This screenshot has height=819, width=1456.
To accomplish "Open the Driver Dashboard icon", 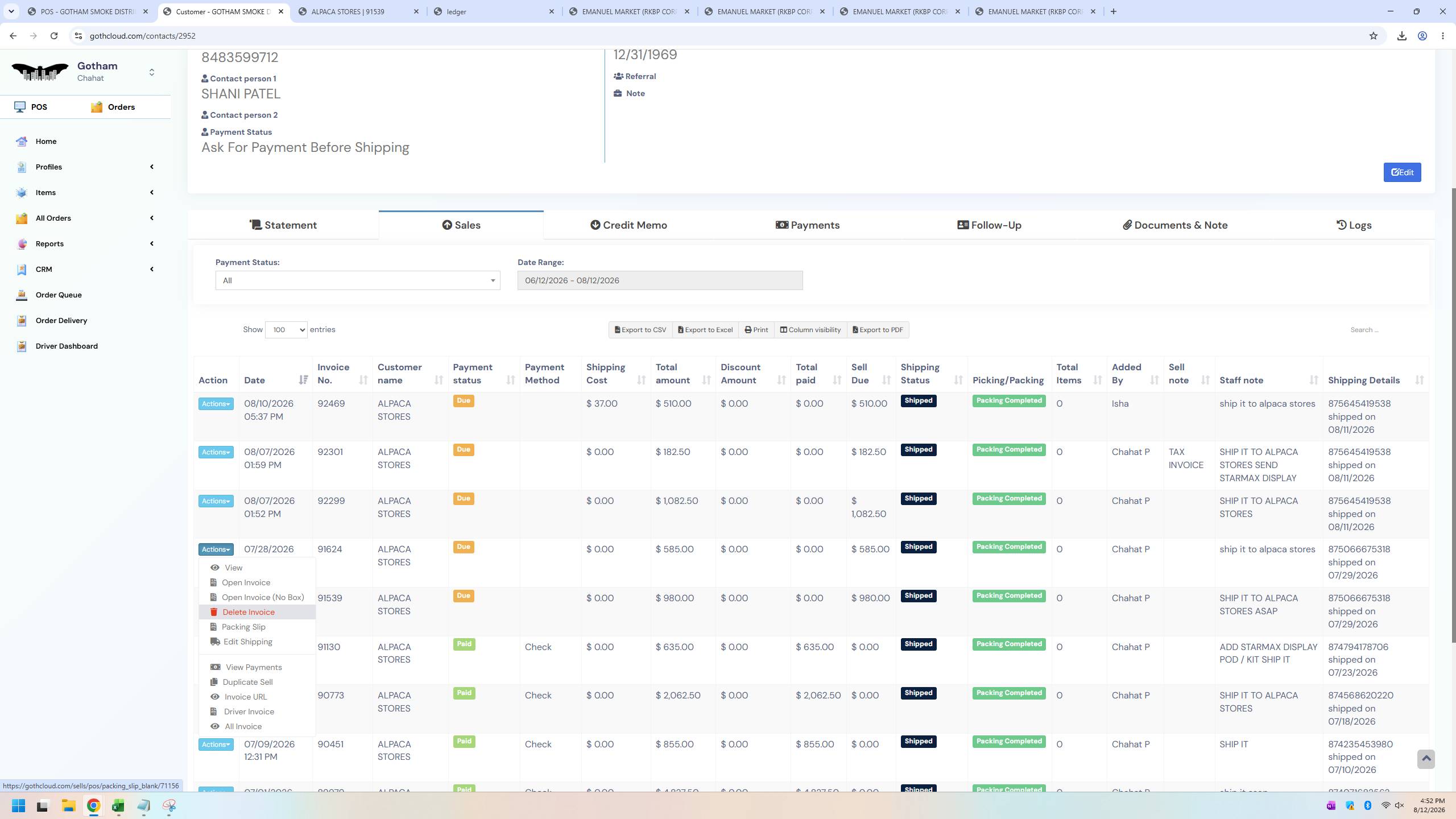I will point(22,346).
